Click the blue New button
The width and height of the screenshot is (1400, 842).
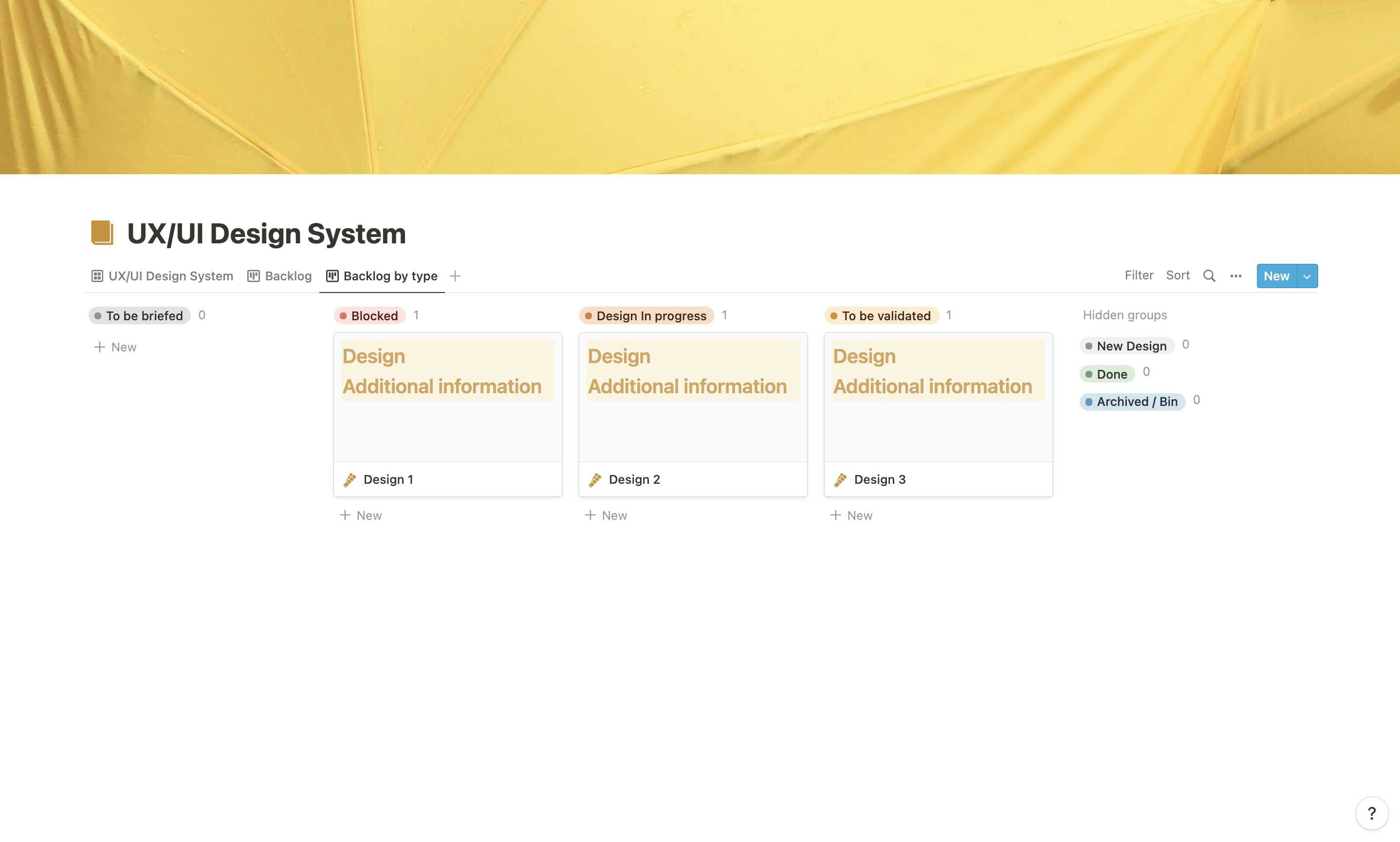click(1276, 276)
